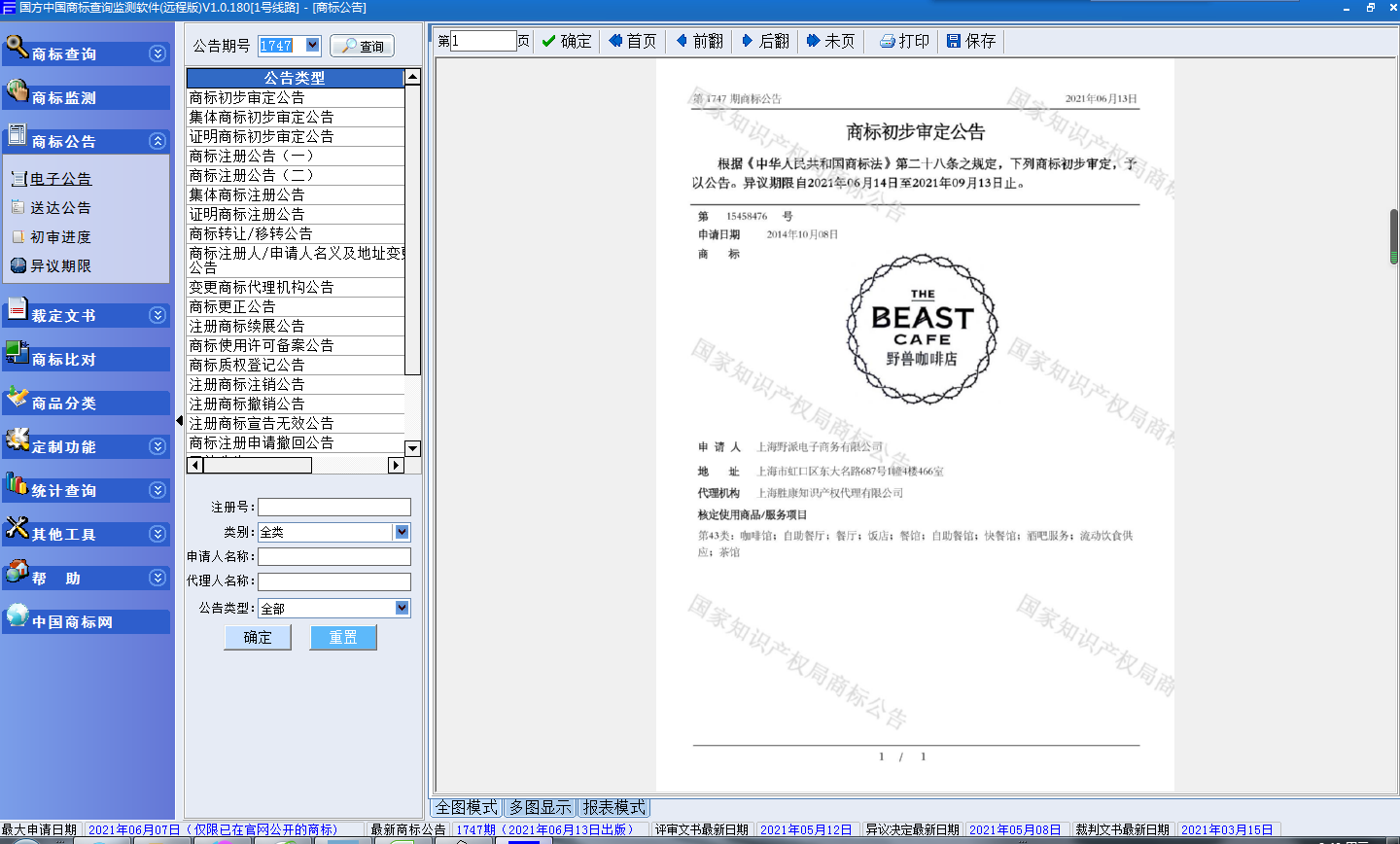Open the 公告类型 dropdown in filter form

[x=402, y=608]
